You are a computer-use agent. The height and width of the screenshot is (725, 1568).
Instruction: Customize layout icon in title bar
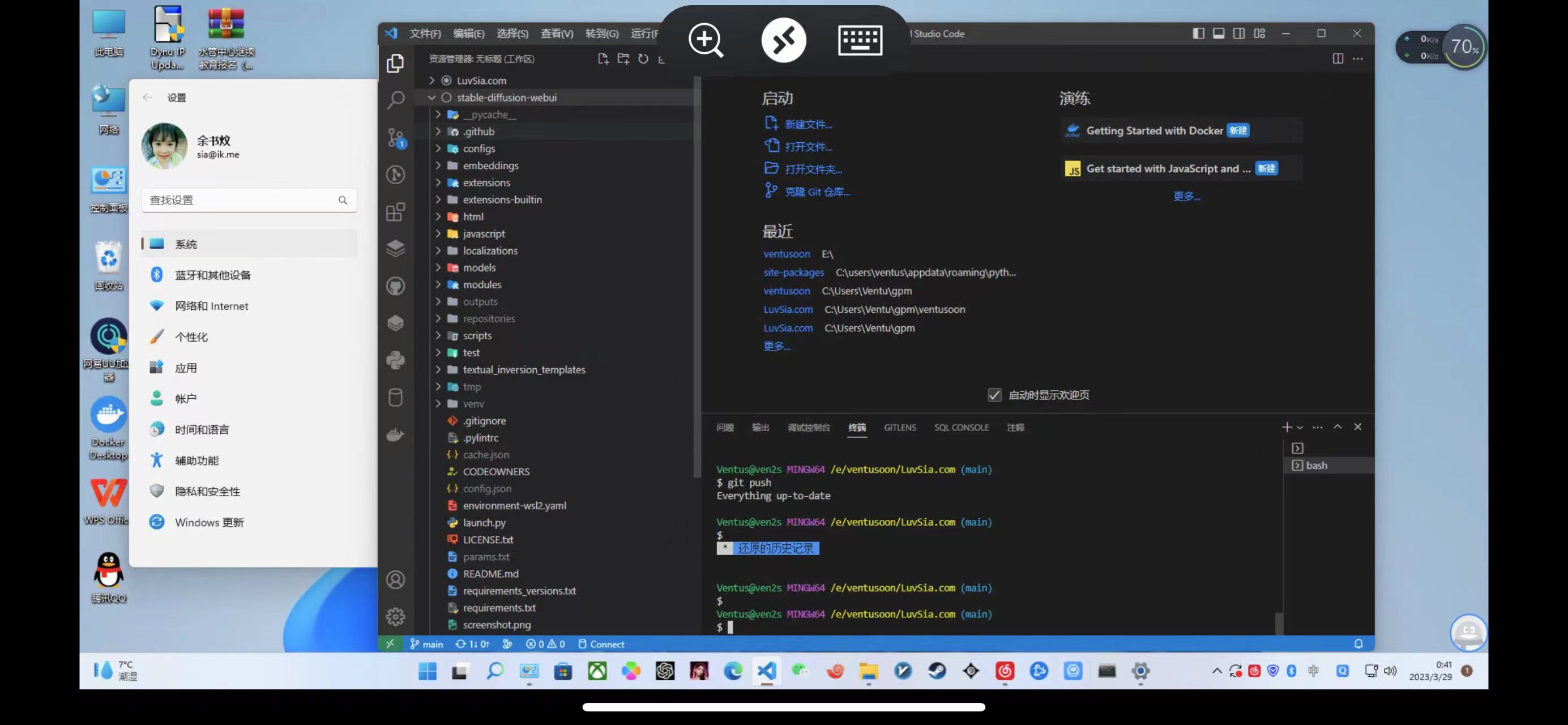click(1259, 33)
